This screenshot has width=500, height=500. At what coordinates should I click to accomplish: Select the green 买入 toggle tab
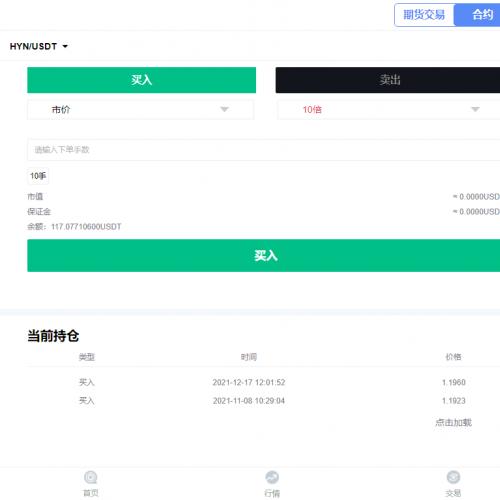142,80
